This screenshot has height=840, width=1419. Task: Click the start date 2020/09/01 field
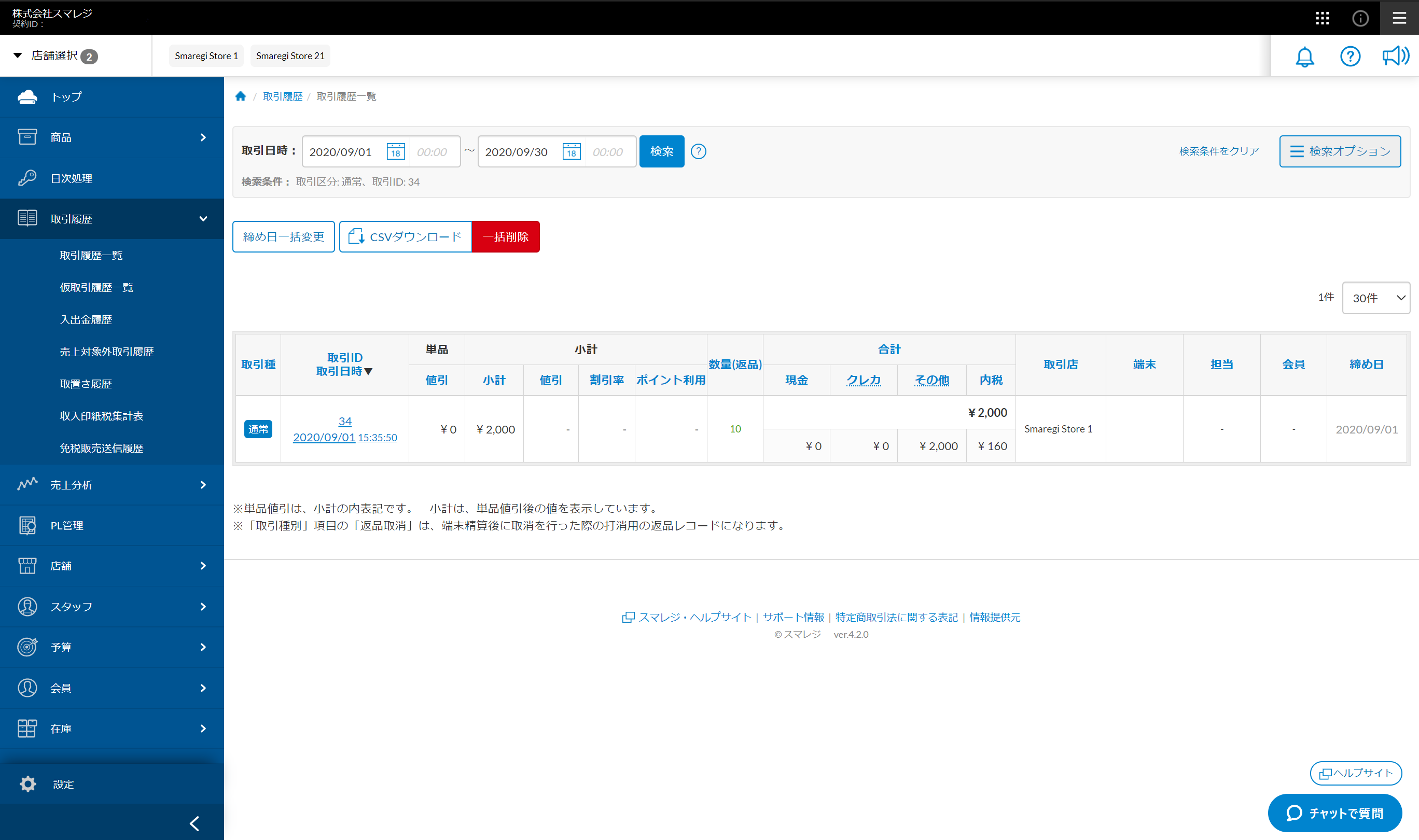coord(341,152)
